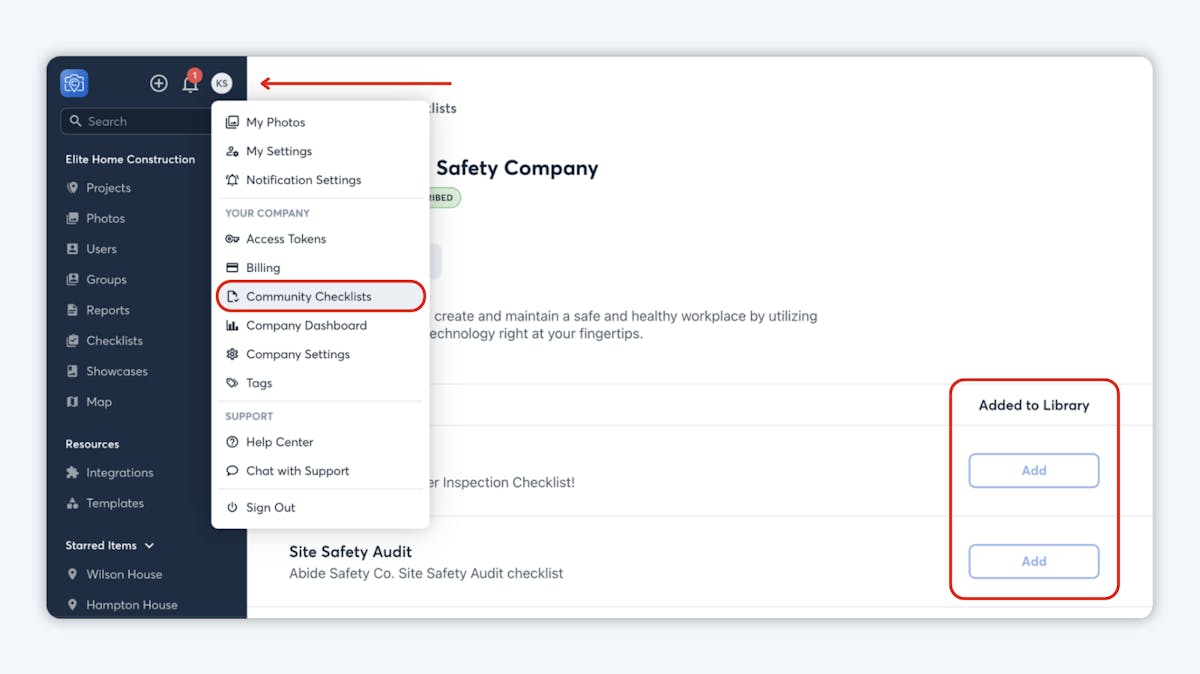The width and height of the screenshot is (1200, 674).
Task: Click the Chat with Support bubble icon
Action: [x=232, y=471]
